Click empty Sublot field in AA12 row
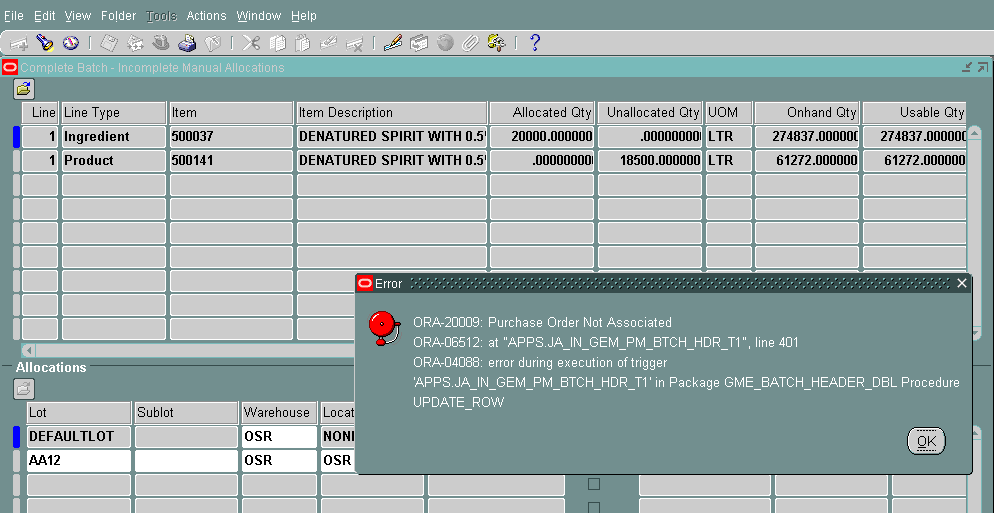Image resolution: width=994 pixels, height=513 pixels. pyautogui.click(x=186, y=461)
